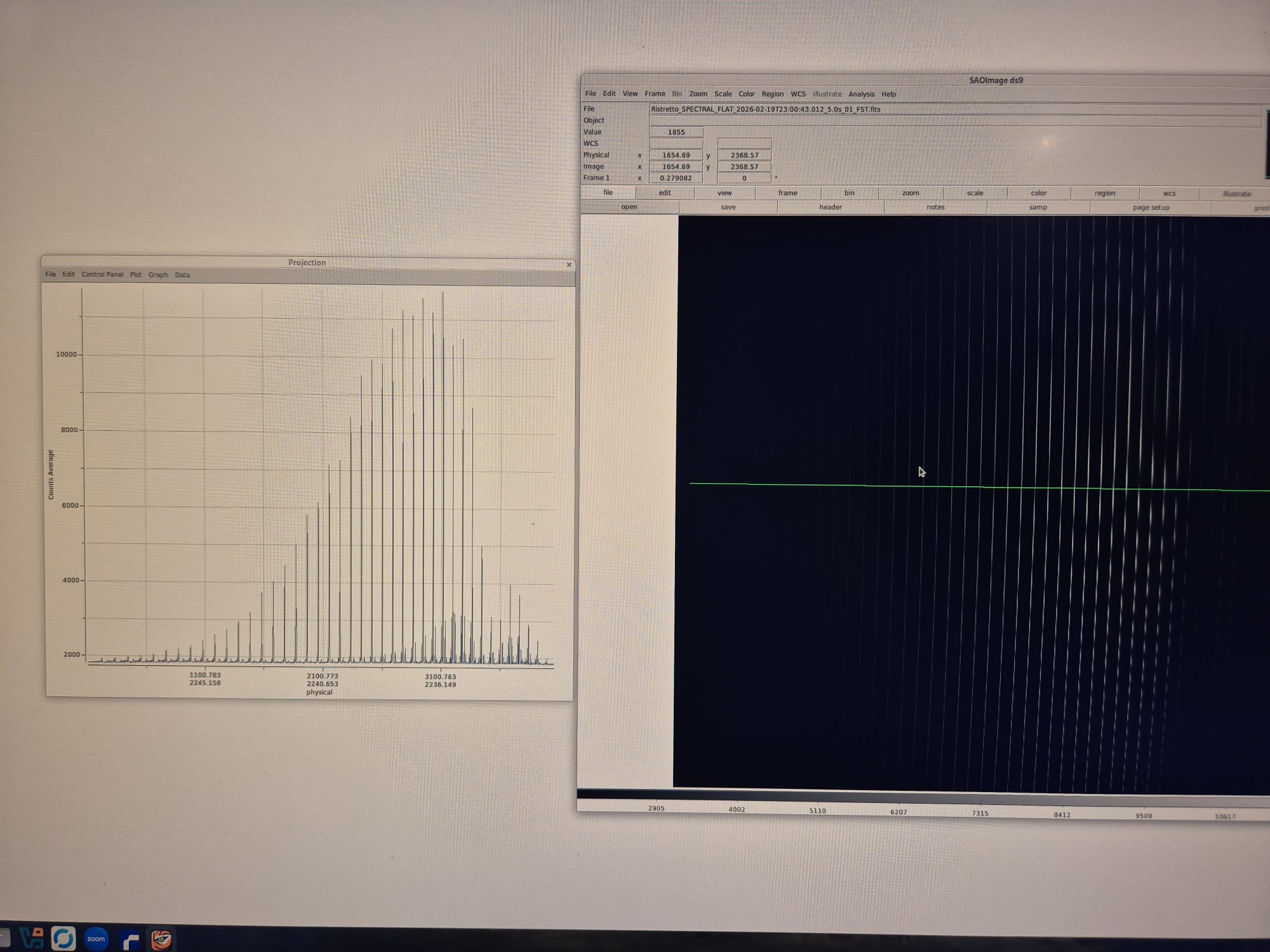Click the 'page setup' button in ds9

(x=1151, y=208)
